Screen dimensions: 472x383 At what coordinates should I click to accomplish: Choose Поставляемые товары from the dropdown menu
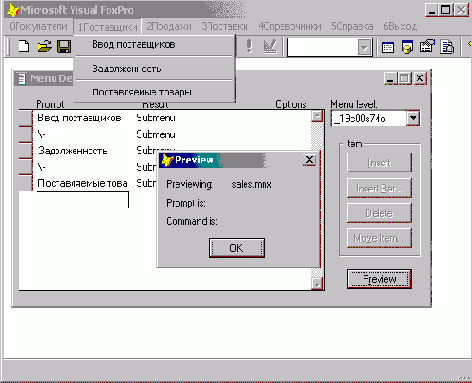point(154,92)
